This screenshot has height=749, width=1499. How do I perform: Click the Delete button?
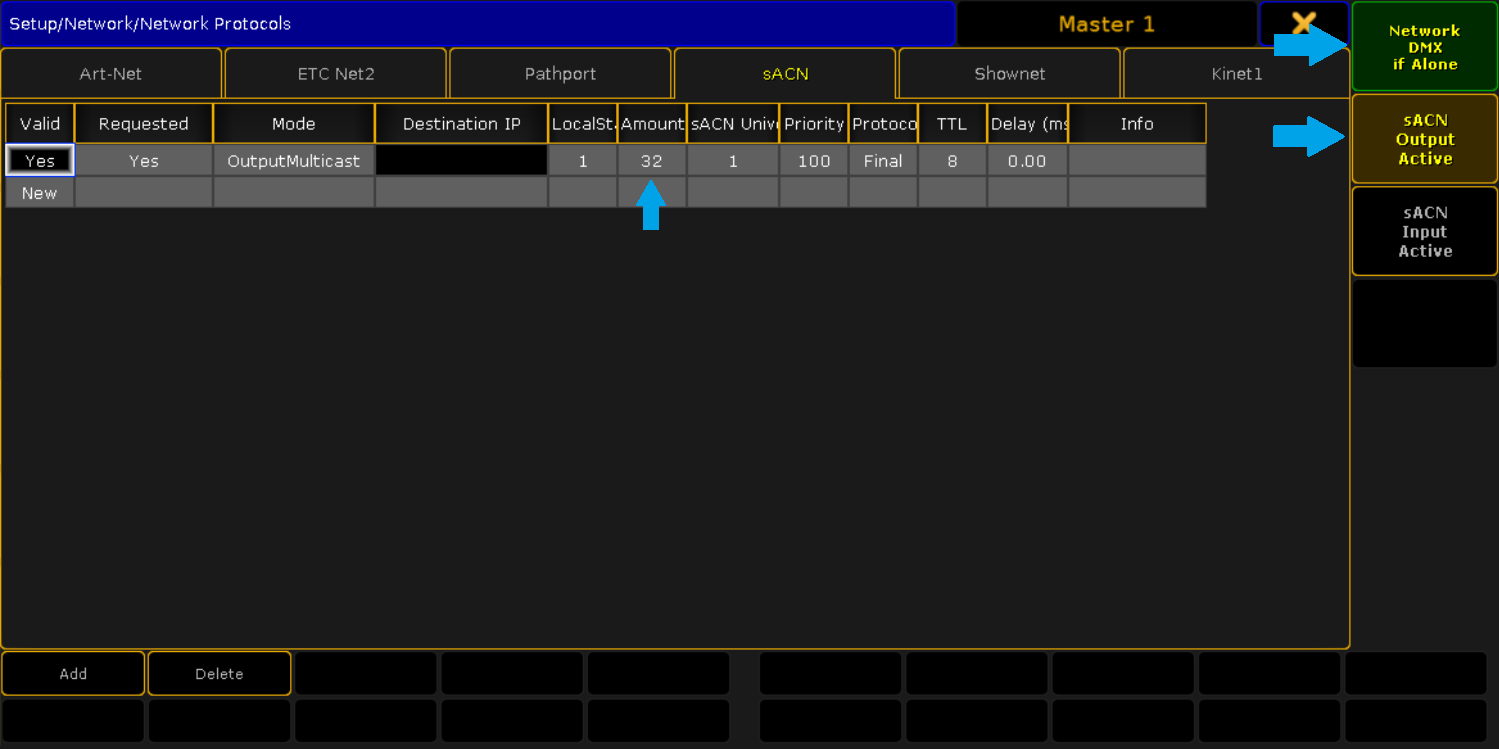[x=219, y=674]
